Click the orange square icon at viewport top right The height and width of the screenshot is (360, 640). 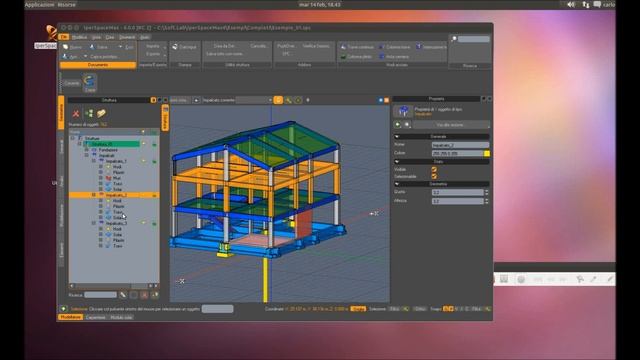(386, 100)
